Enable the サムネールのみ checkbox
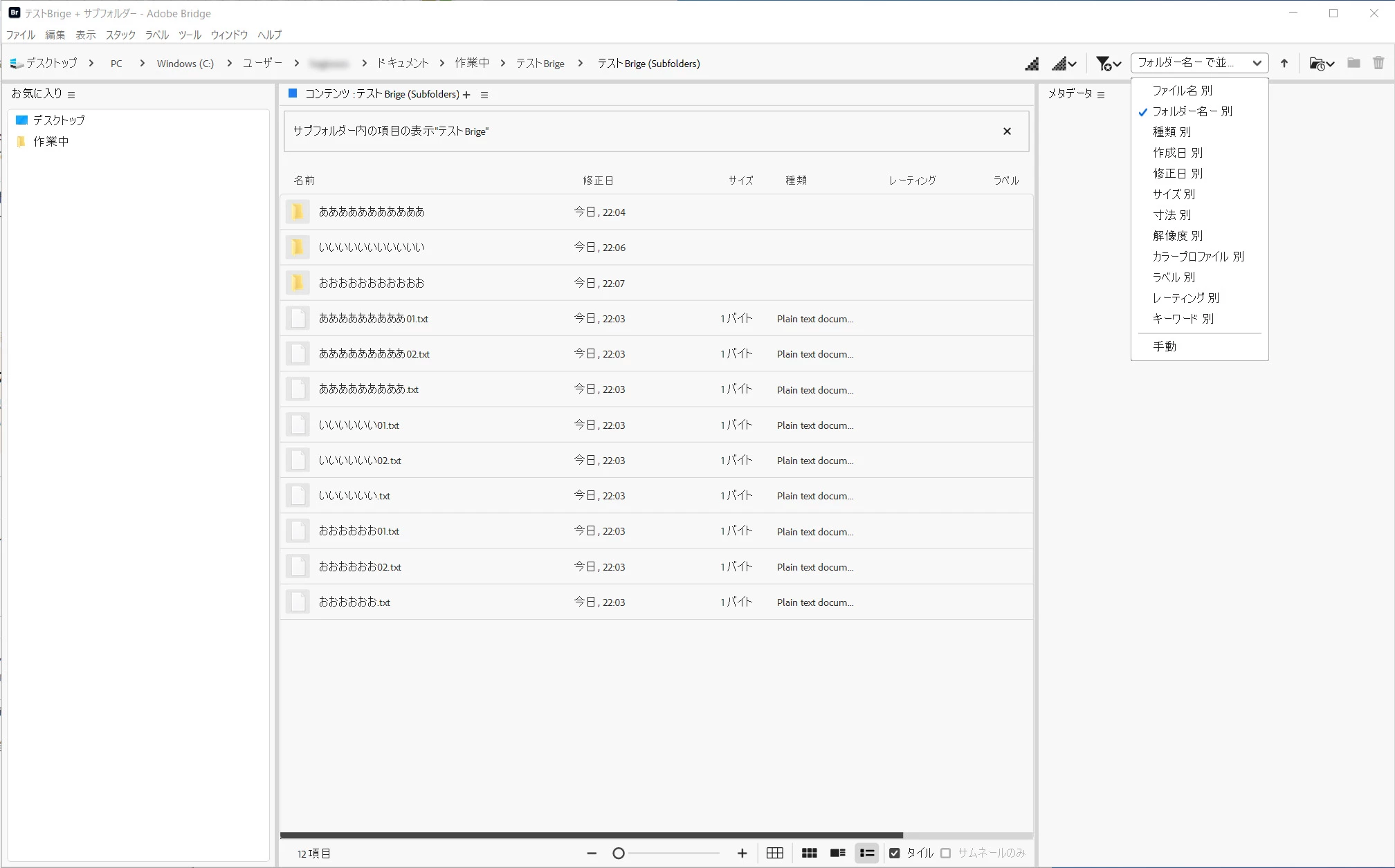This screenshot has height=868, width=1395. click(x=946, y=853)
